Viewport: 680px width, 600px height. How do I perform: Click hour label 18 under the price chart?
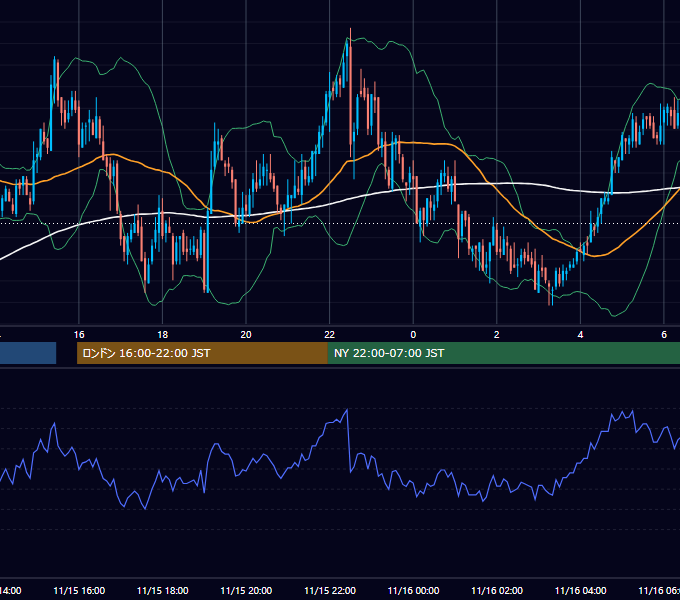pos(163,335)
